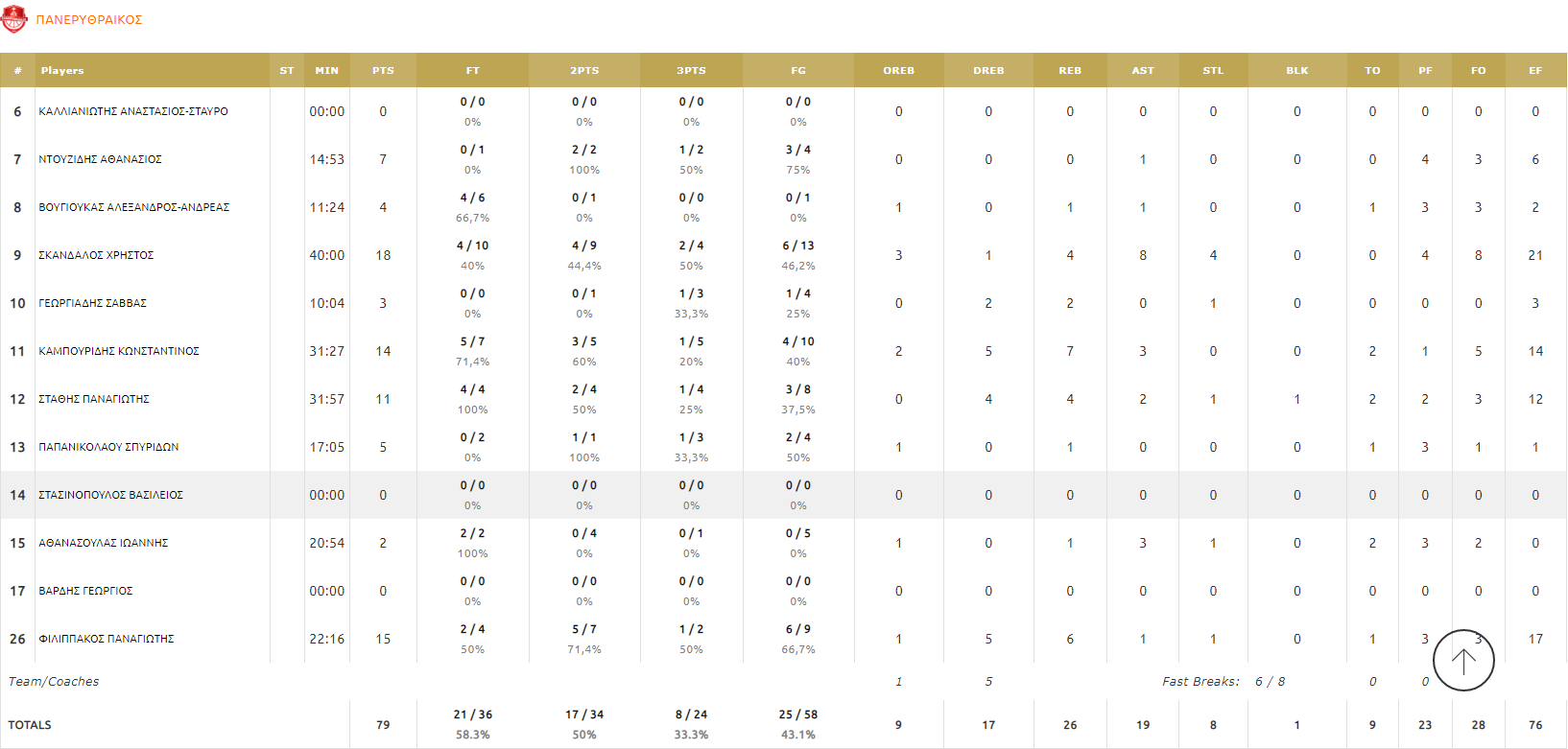Click the scroll-to-top arrow button

(x=1462, y=660)
